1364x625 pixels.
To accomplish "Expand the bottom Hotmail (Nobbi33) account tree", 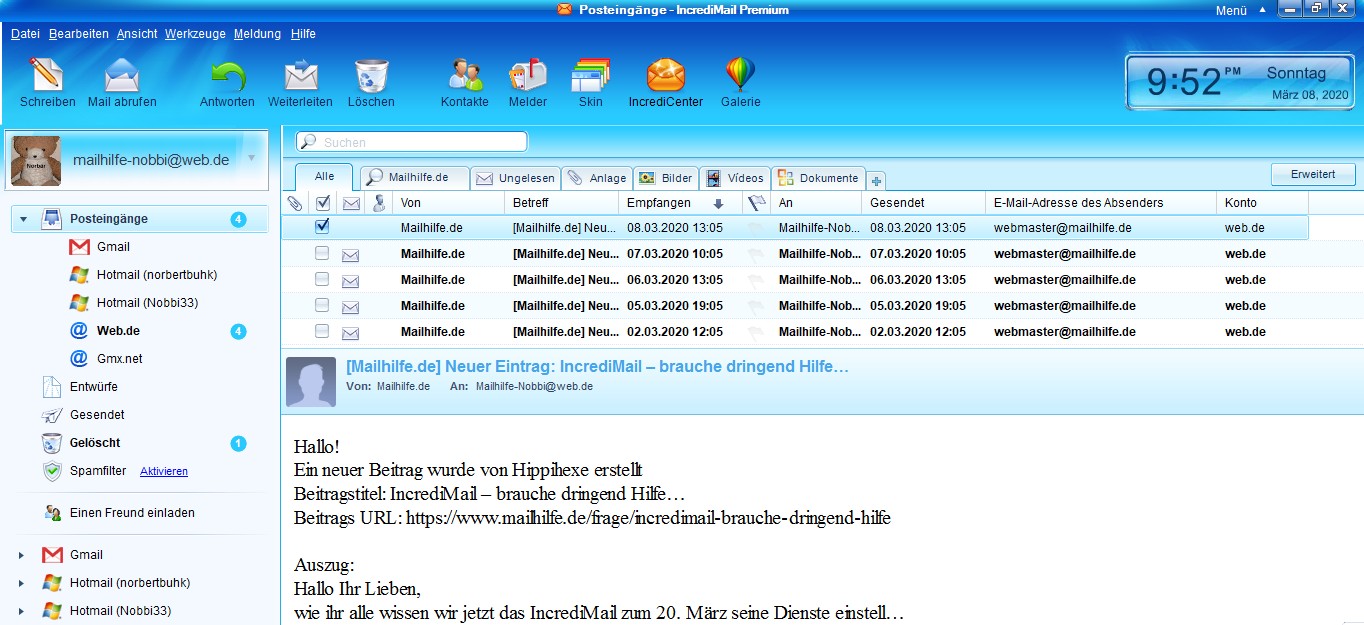I will [x=23, y=611].
